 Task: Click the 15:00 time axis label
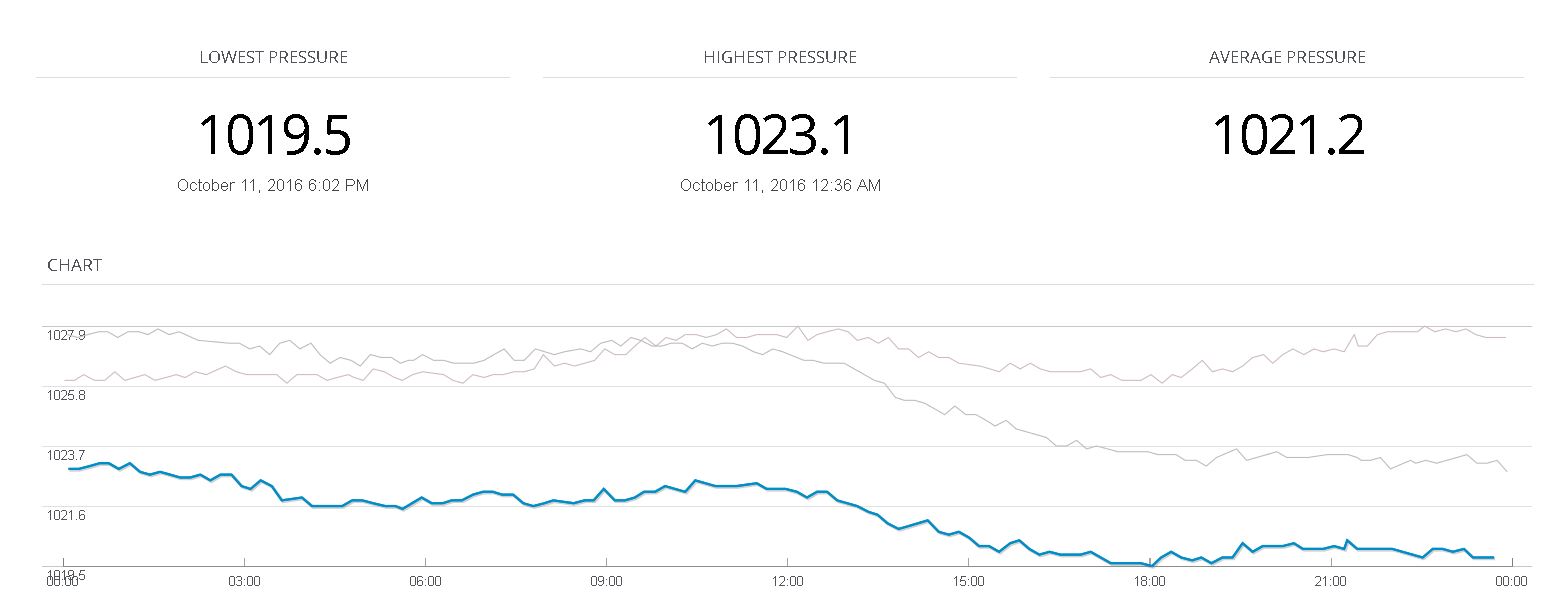968,580
